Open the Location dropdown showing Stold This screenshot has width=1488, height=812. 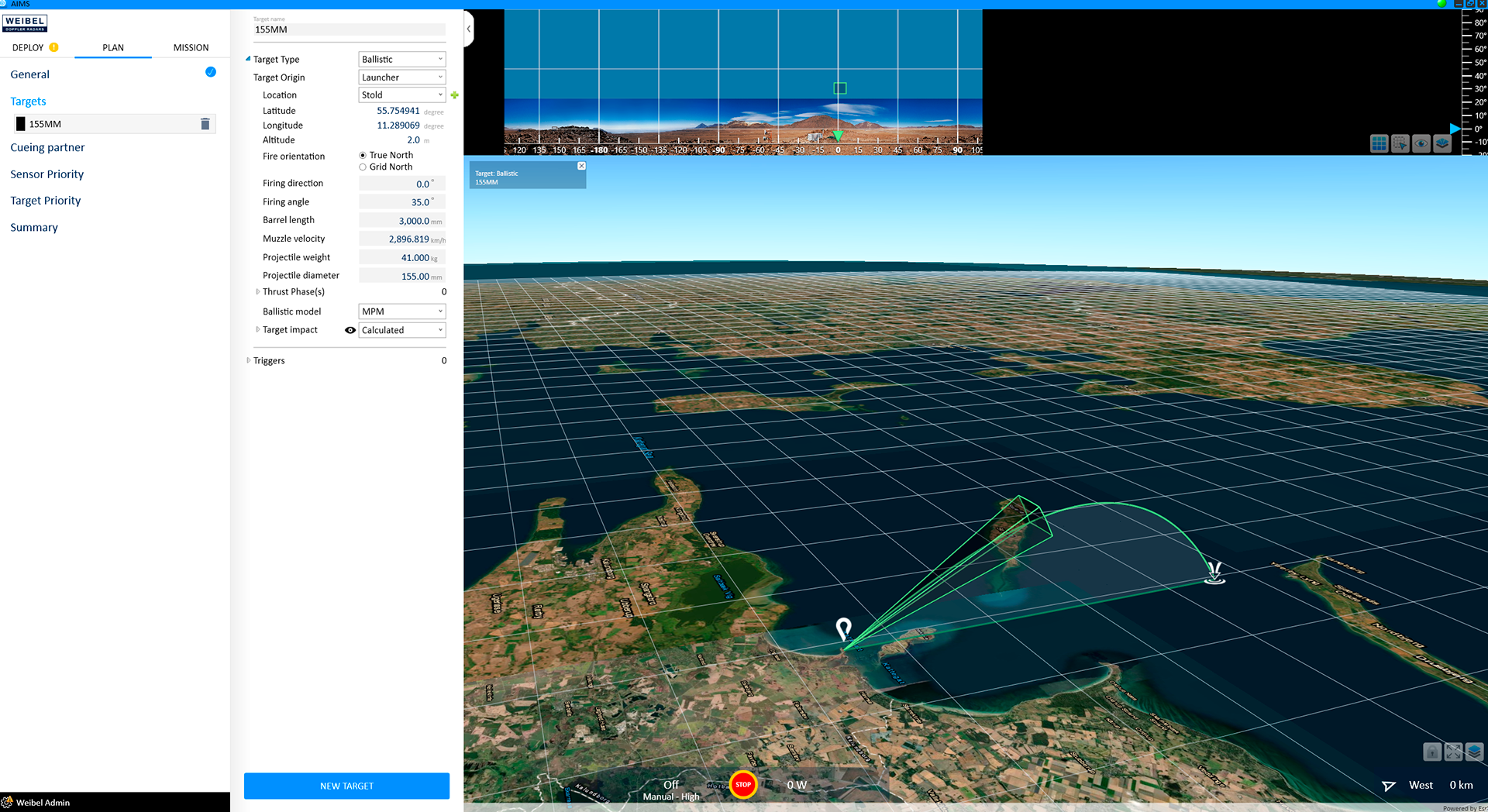point(402,95)
